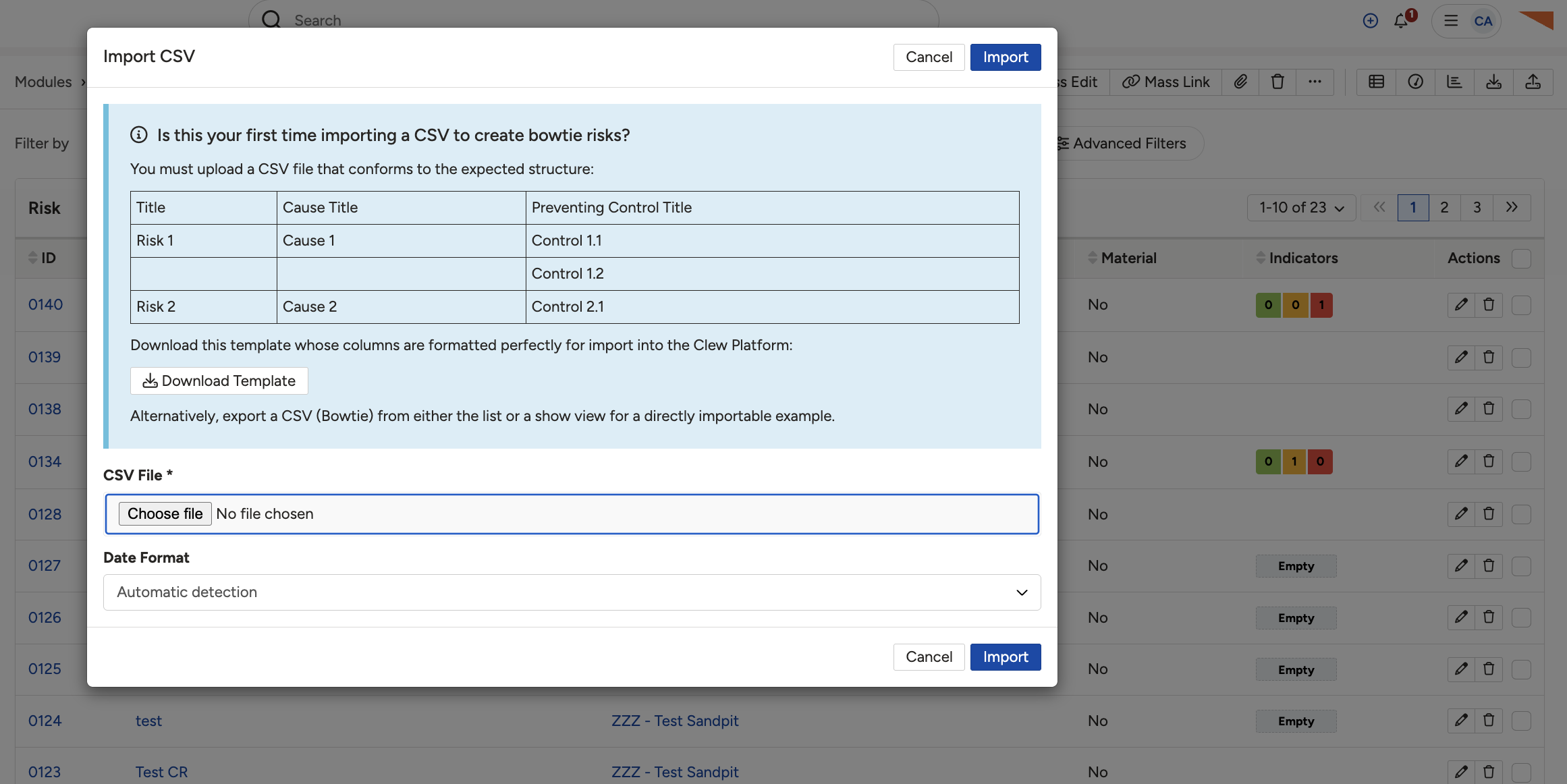Check the checkbox for risk 0128

(1521, 514)
